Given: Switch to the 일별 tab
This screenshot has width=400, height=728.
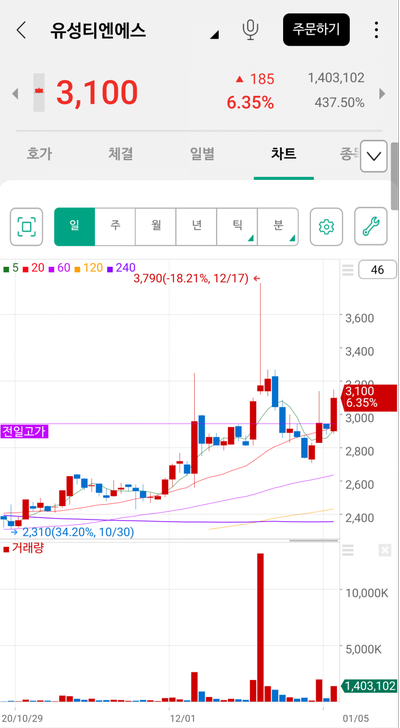Looking at the screenshot, I should 202,154.
